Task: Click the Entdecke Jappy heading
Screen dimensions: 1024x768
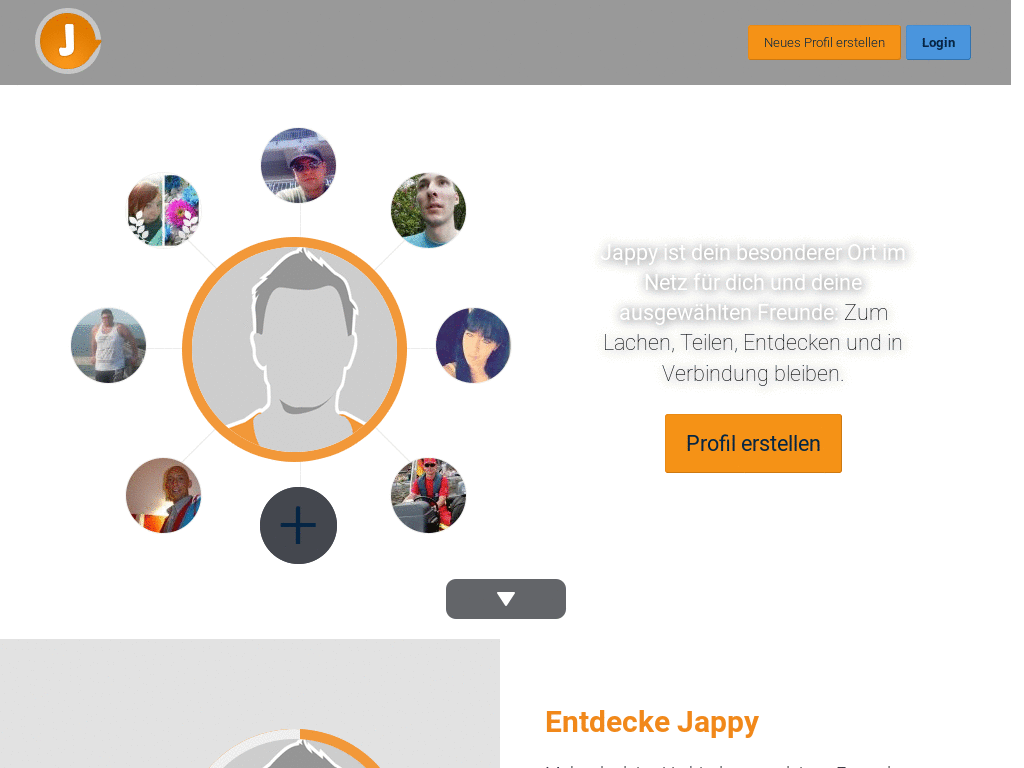Action: [x=652, y=722]
